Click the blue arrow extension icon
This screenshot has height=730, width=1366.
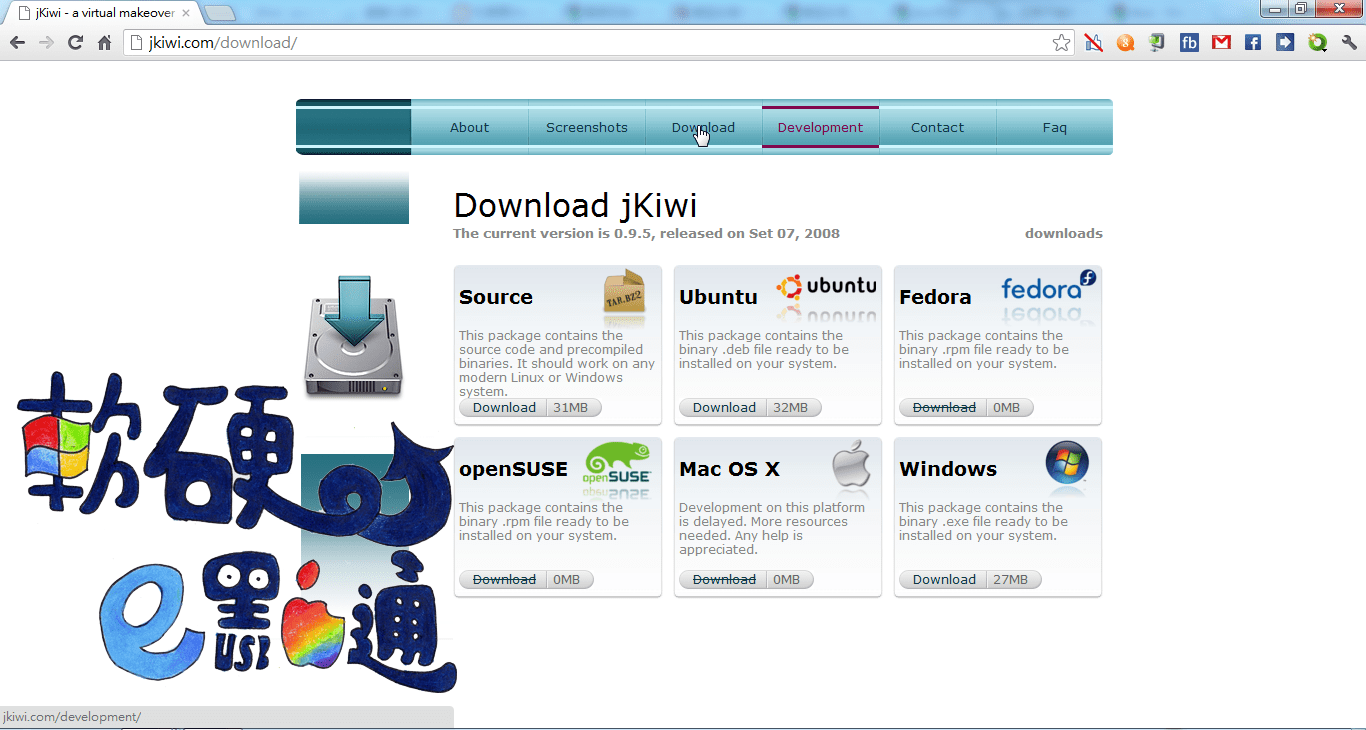1285,43
